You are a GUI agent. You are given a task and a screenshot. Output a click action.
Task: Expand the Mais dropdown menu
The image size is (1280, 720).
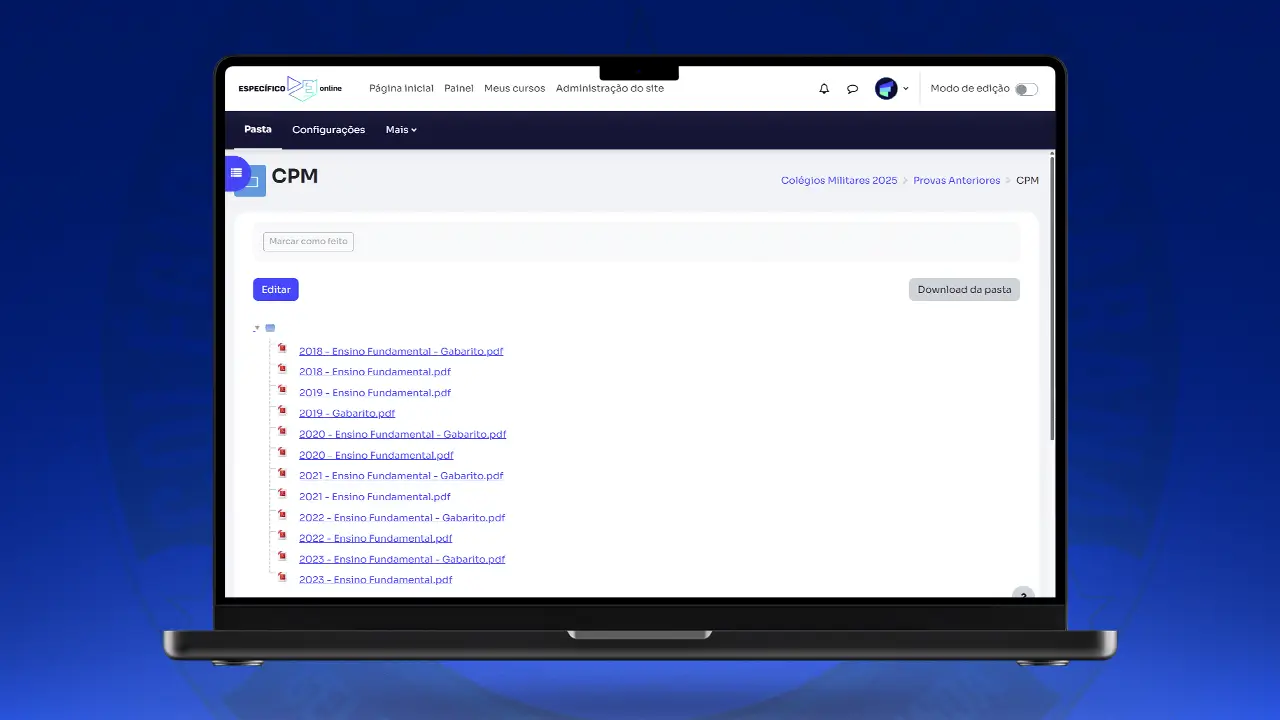[401, 130]
